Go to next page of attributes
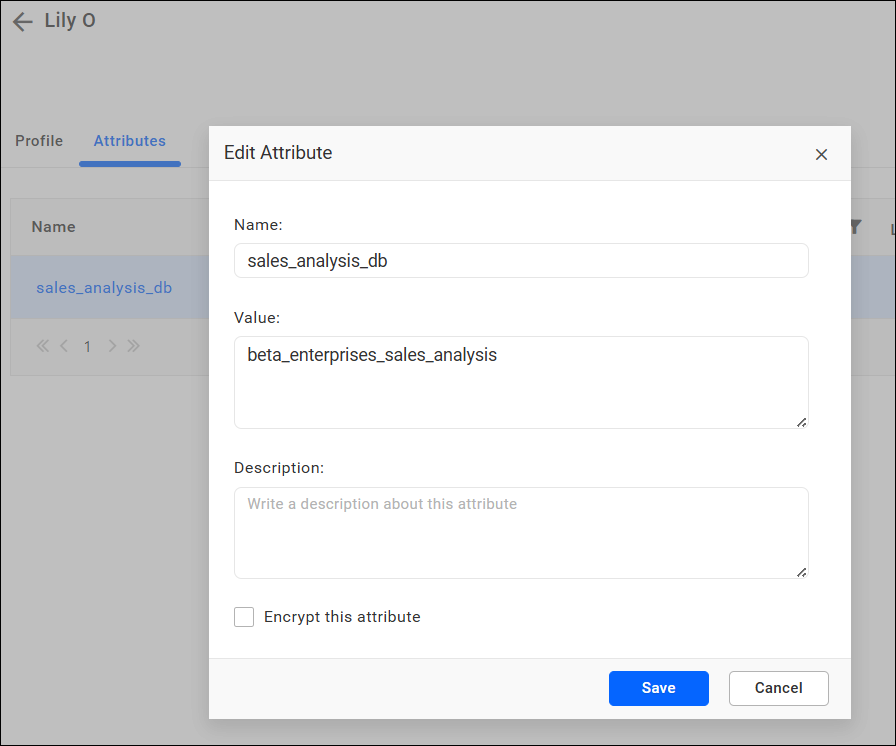 tap(112, 346)
